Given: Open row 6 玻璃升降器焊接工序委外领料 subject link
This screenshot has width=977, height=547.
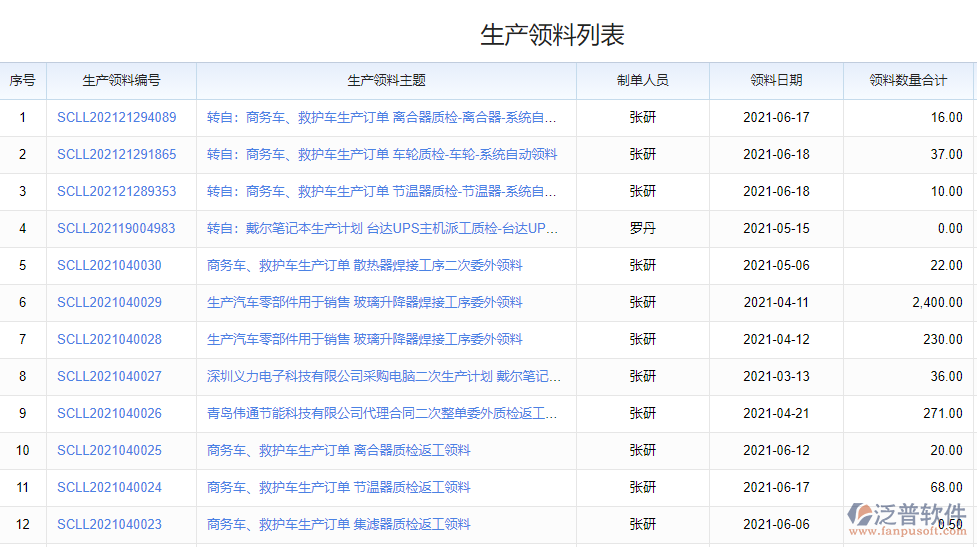Looking at the screenshot, I should (365, 302).
